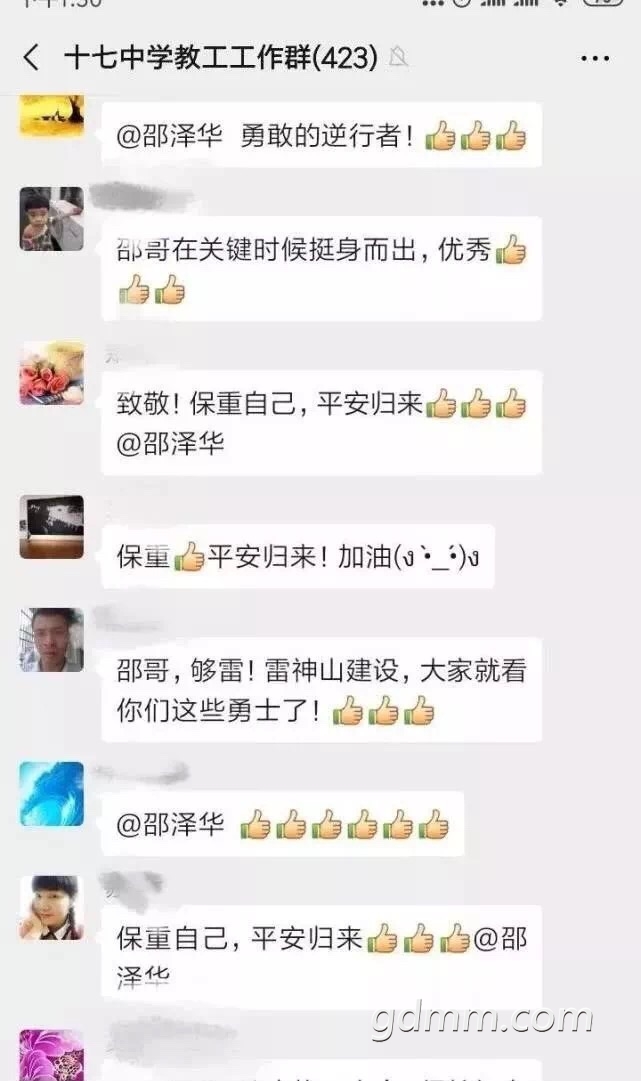Tap the man in red avatar

(x=52, y=640)
